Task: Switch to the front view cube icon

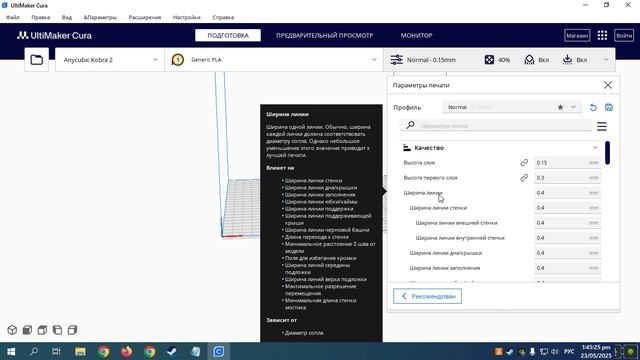Action: 27,330
